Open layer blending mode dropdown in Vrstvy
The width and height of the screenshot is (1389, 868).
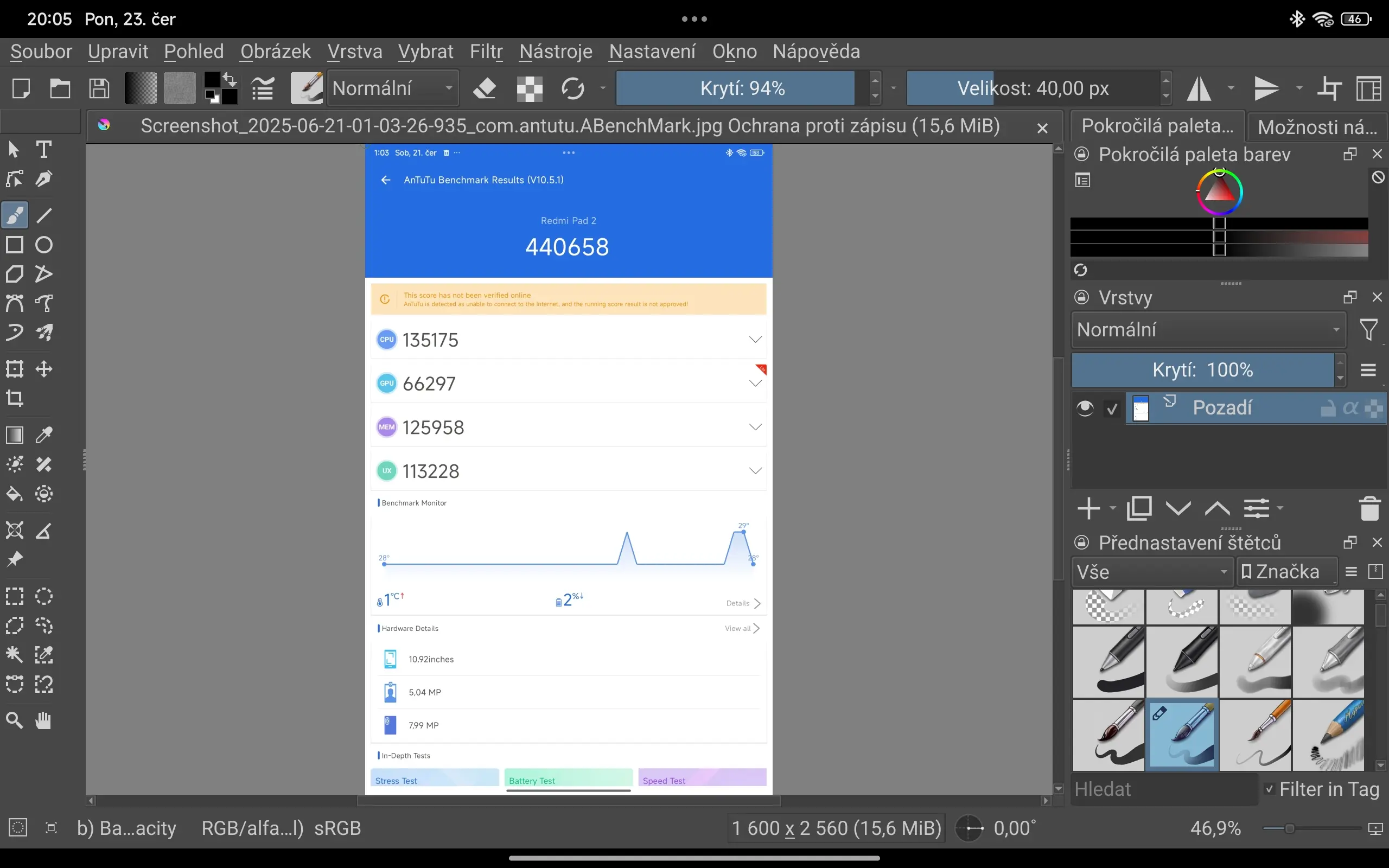(x=1208, y=330)
